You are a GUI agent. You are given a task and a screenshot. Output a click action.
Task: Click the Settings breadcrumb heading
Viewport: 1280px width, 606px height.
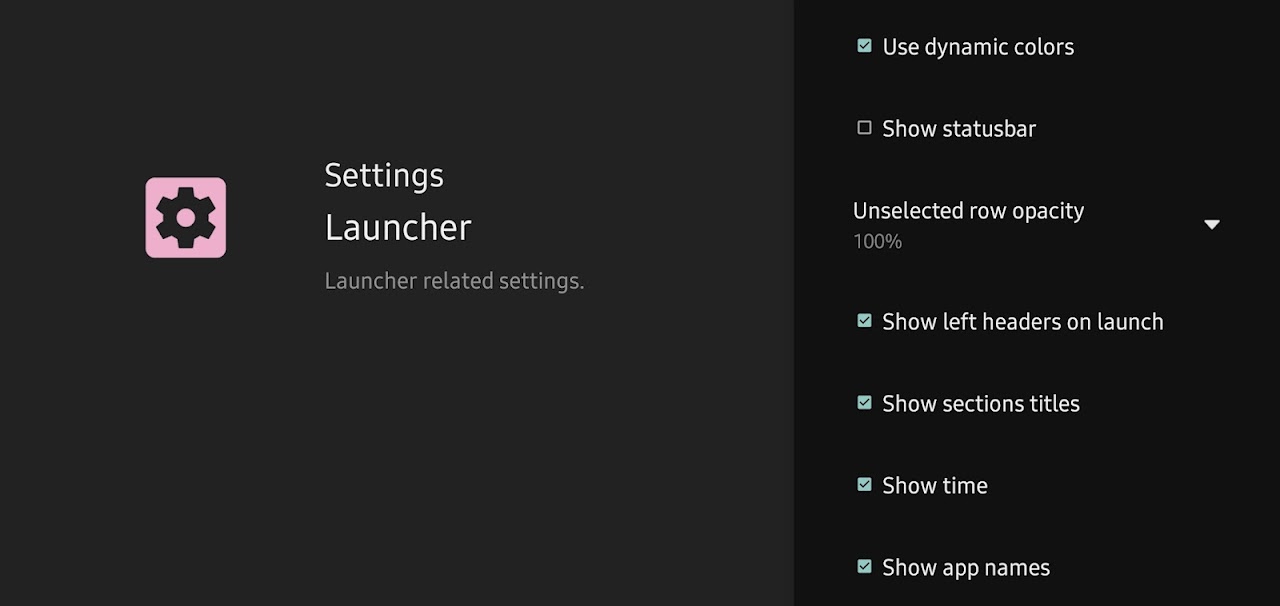coord(384,176)
